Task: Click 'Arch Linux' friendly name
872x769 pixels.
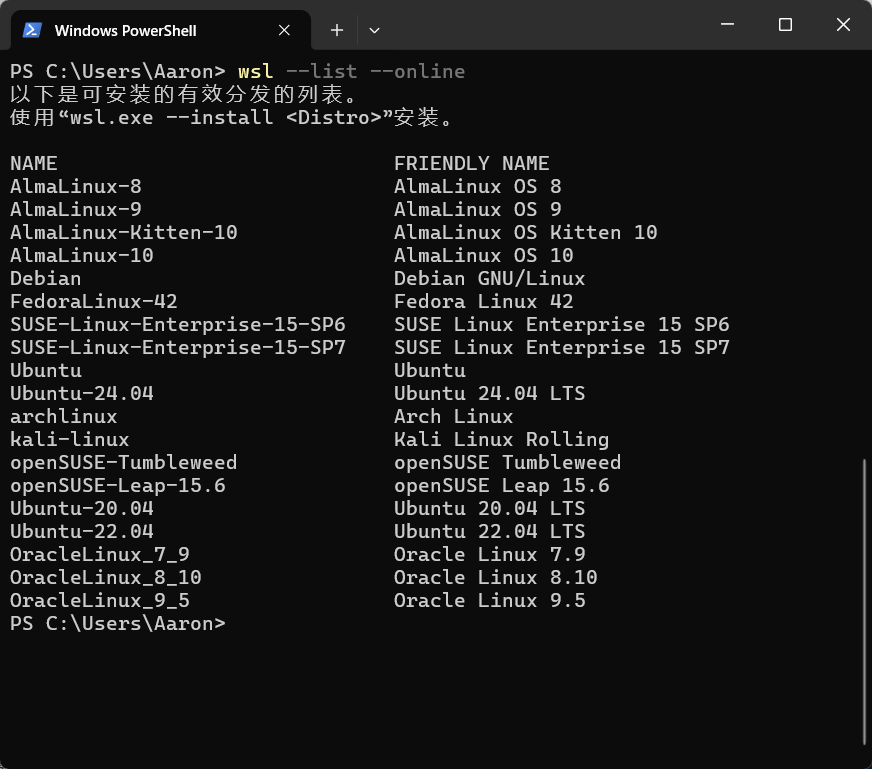Action: 454,416
